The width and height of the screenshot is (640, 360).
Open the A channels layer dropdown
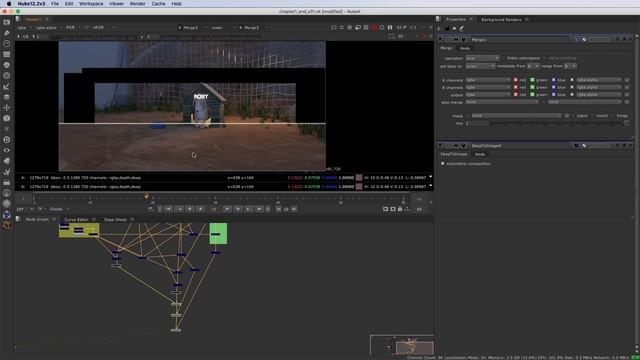click(x=488, y=80)
